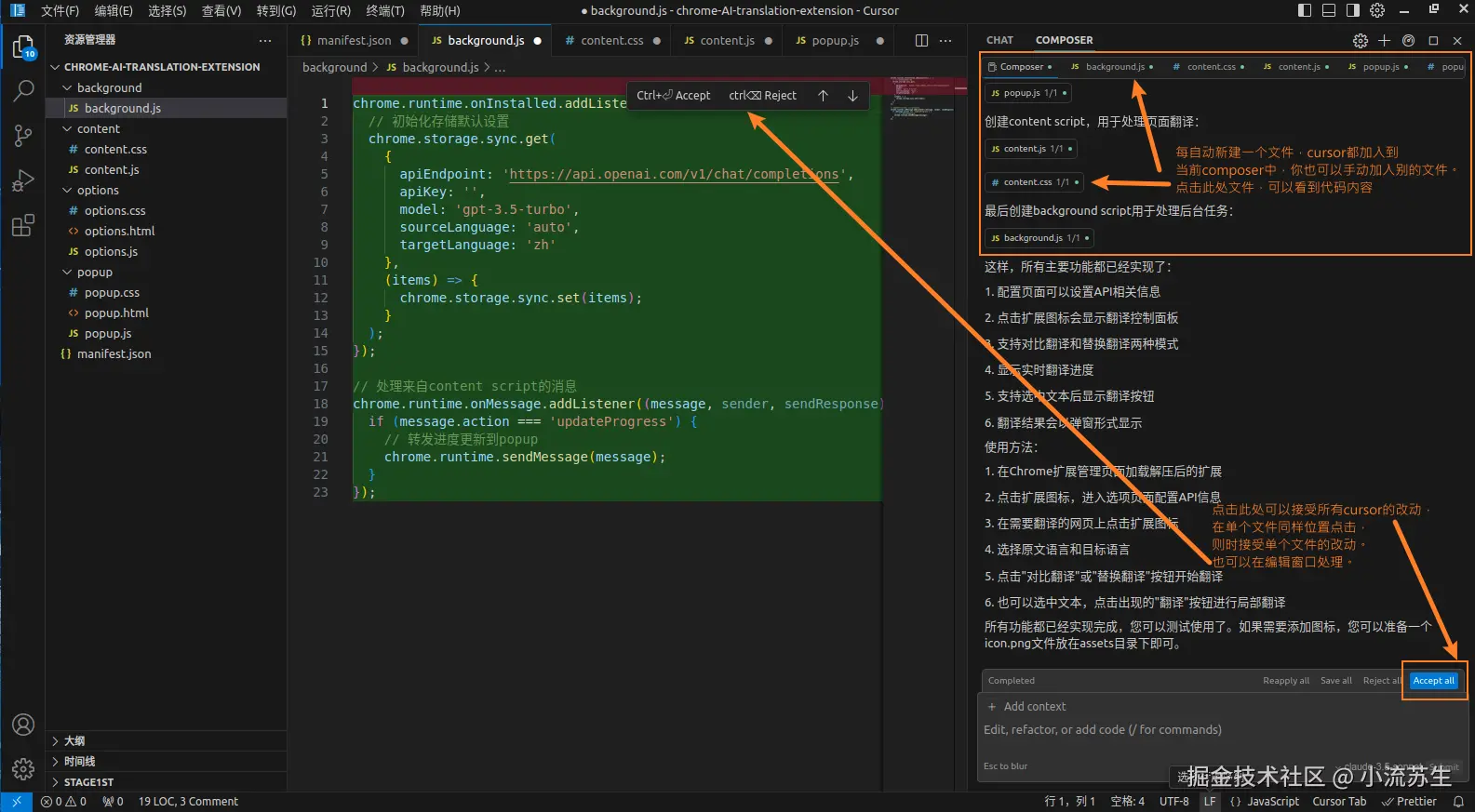This screenshot has width=1475, height=812.
Task: Open composer settings gear icon
Action: coord(1361,41)
